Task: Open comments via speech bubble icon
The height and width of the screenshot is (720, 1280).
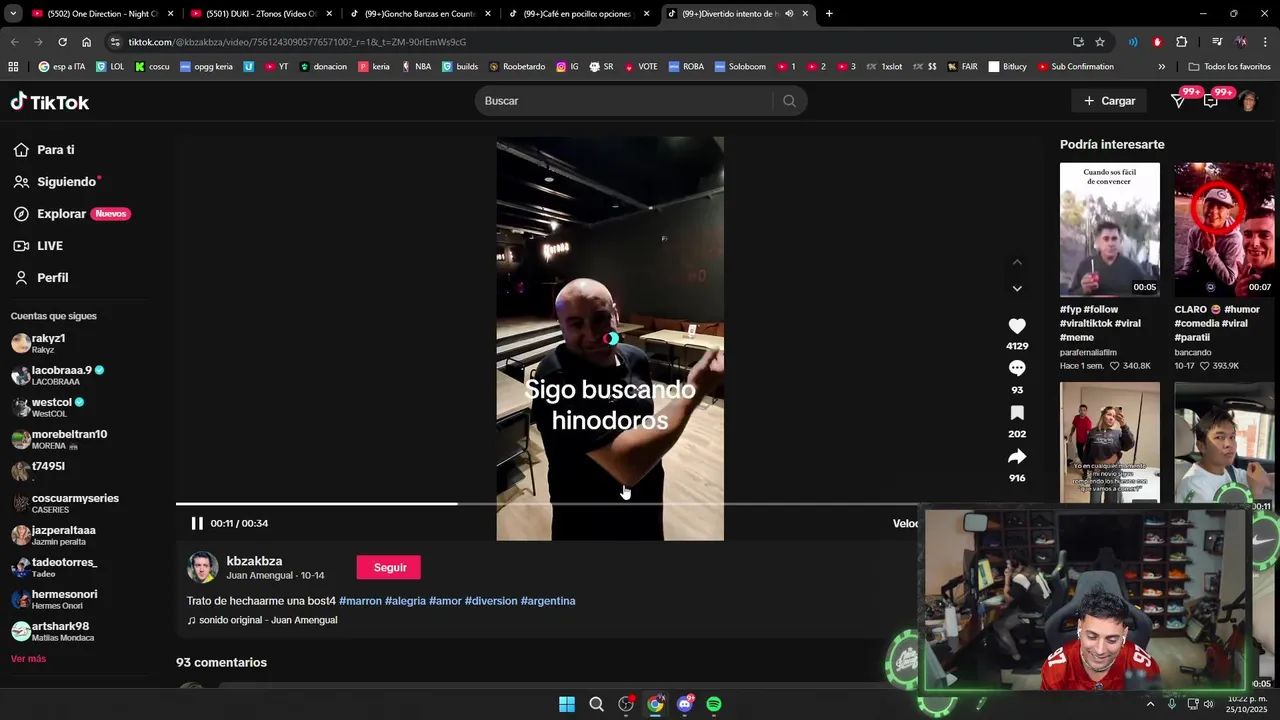Action: (1017, 368)
